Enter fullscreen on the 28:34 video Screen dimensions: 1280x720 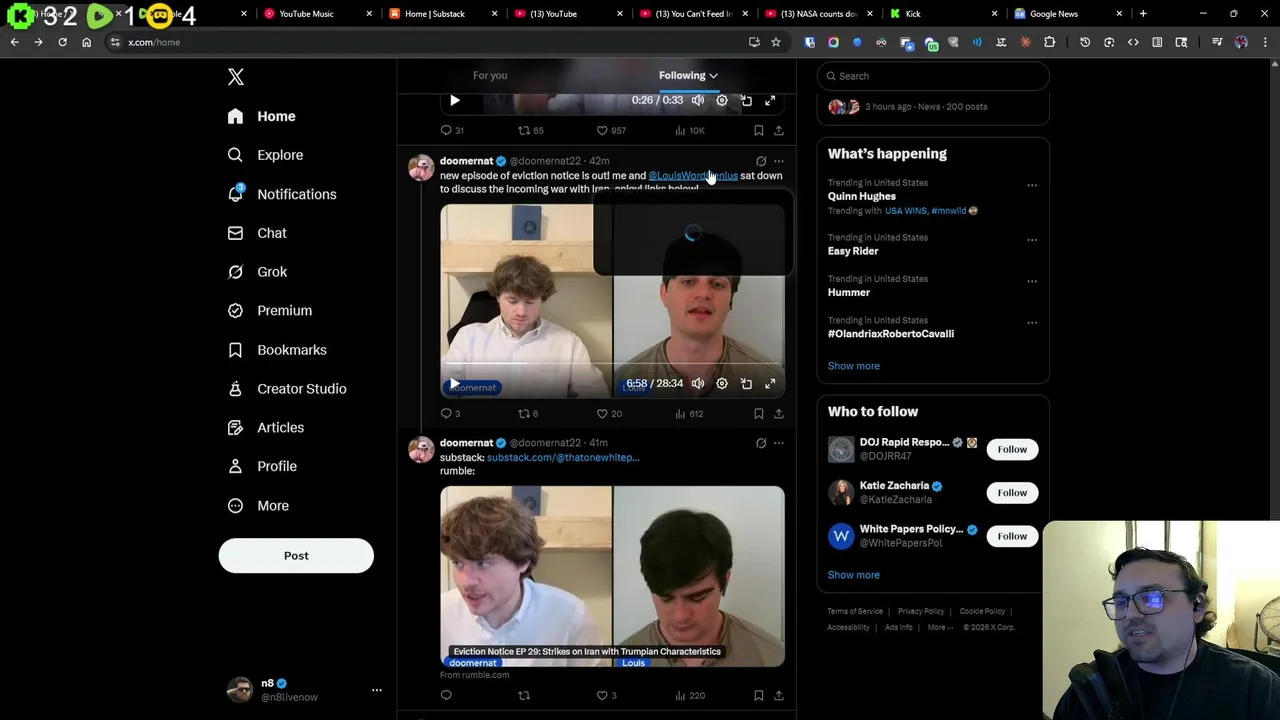[x=770, y=384]
